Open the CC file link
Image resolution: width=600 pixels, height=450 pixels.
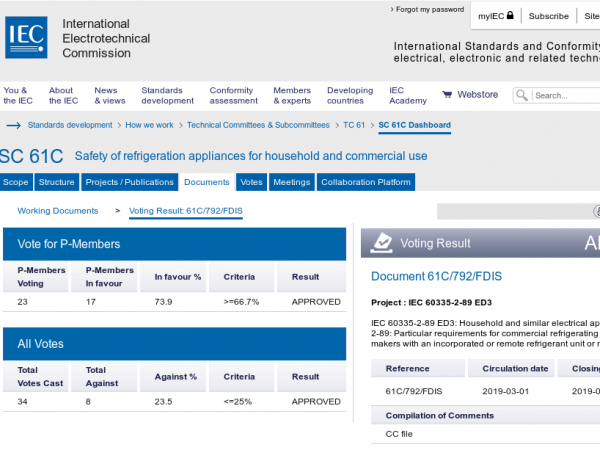tap(399, 434)
